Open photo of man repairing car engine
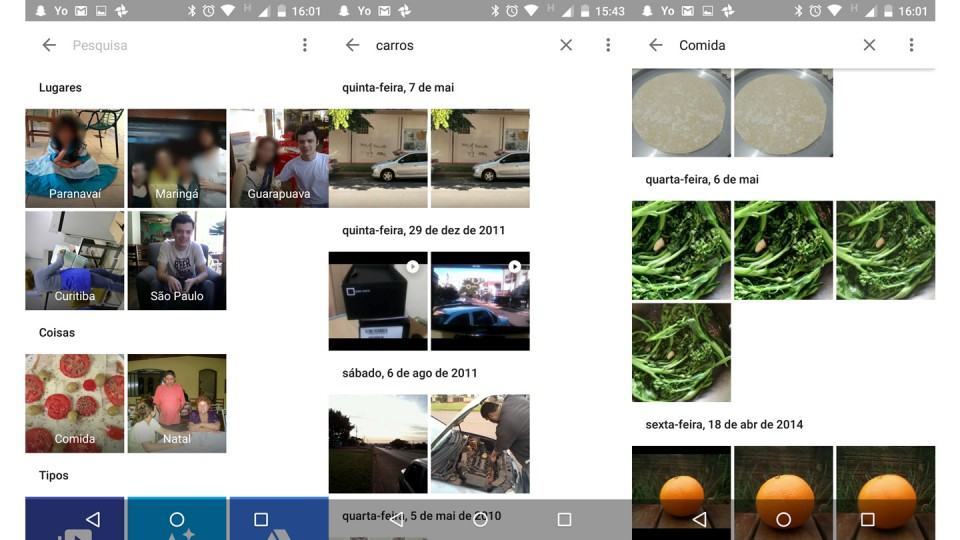This screenshot has height=540, width=960. click(480, 443)
